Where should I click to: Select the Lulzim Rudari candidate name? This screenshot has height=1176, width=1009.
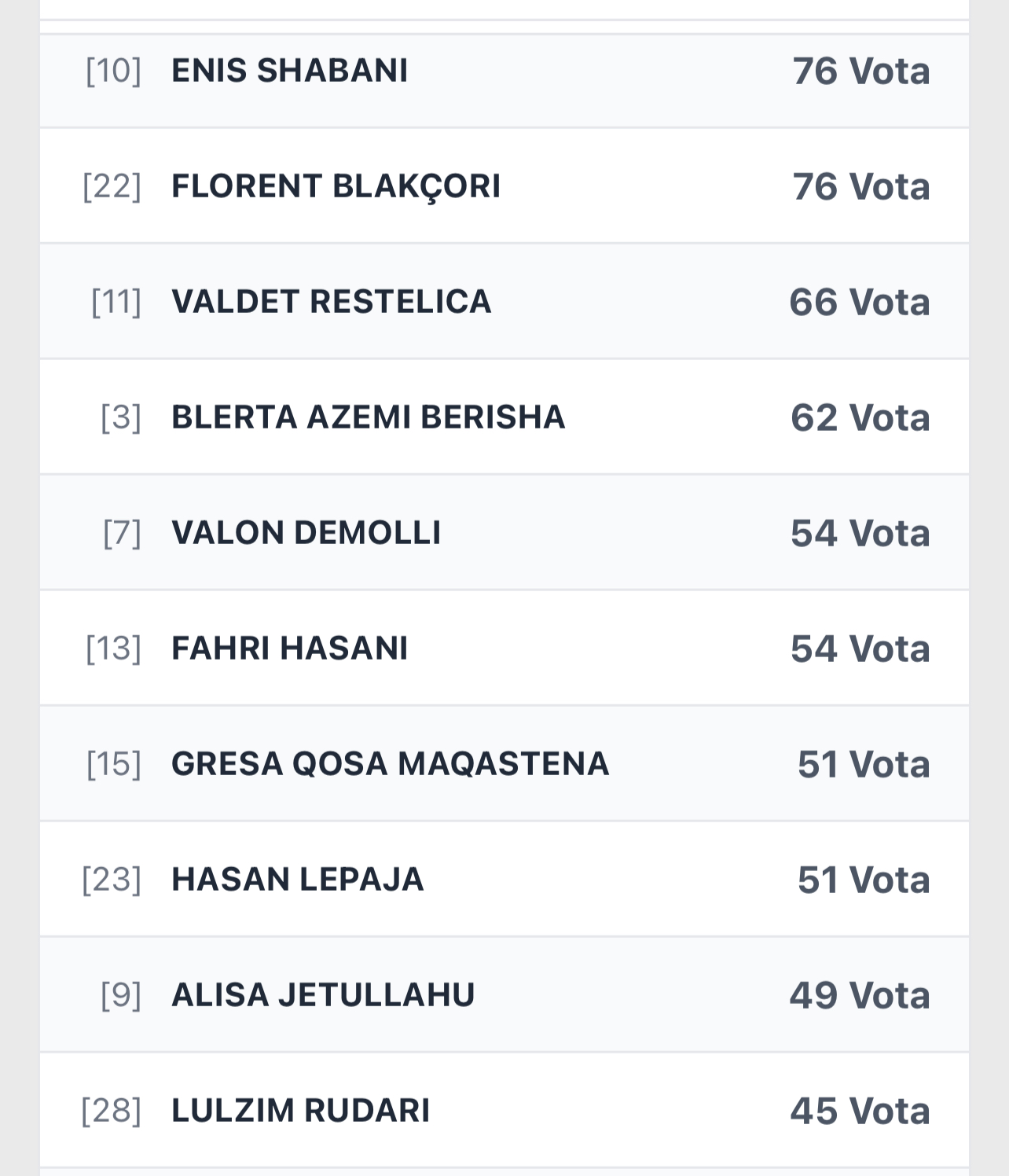click(x=300, y=1111)
